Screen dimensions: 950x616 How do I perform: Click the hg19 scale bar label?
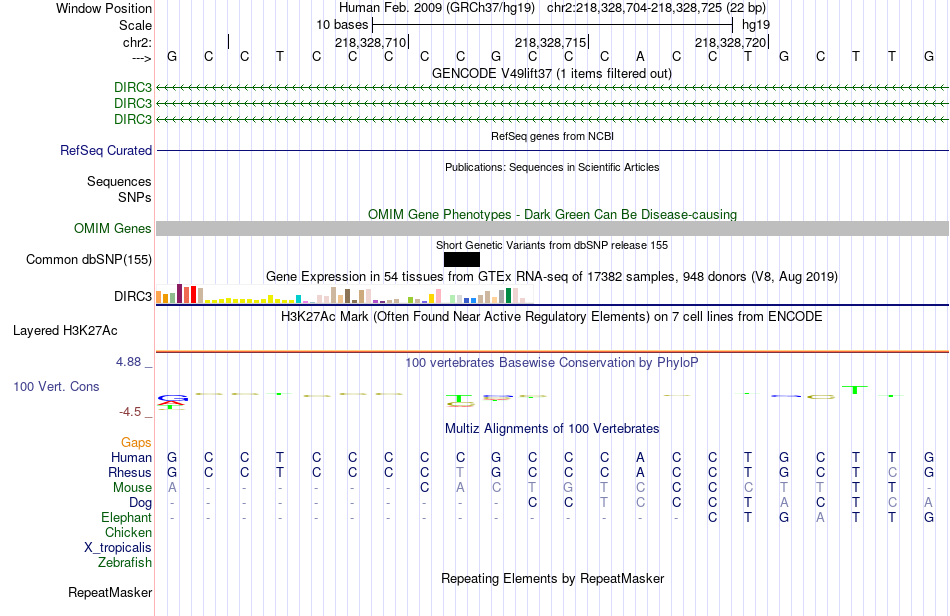[756, 25]
